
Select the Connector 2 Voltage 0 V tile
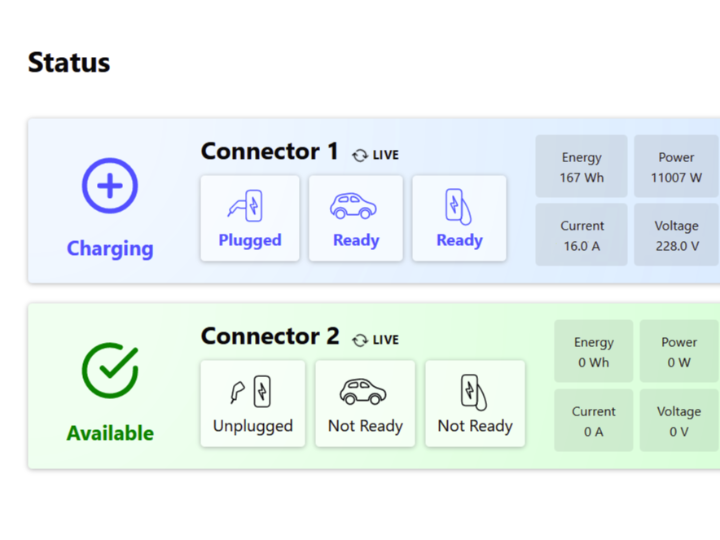tap(679, 420)
